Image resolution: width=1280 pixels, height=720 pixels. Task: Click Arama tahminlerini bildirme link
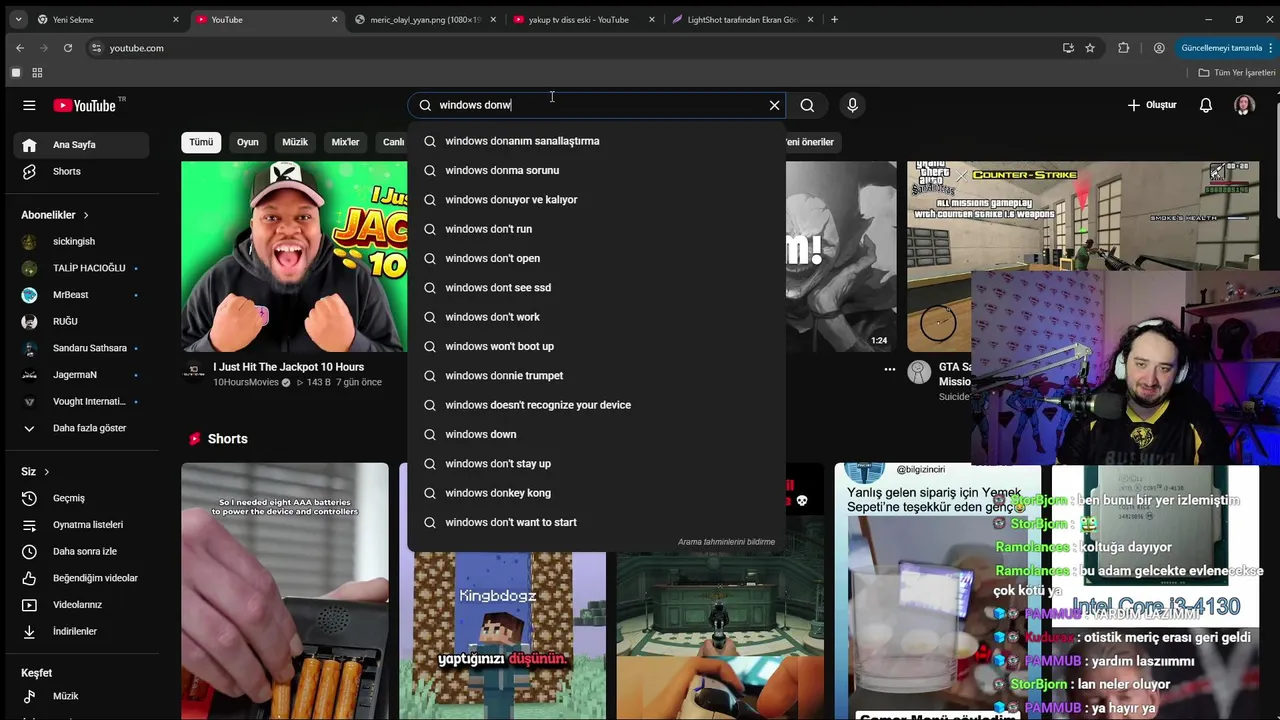(x=726, y=542)
